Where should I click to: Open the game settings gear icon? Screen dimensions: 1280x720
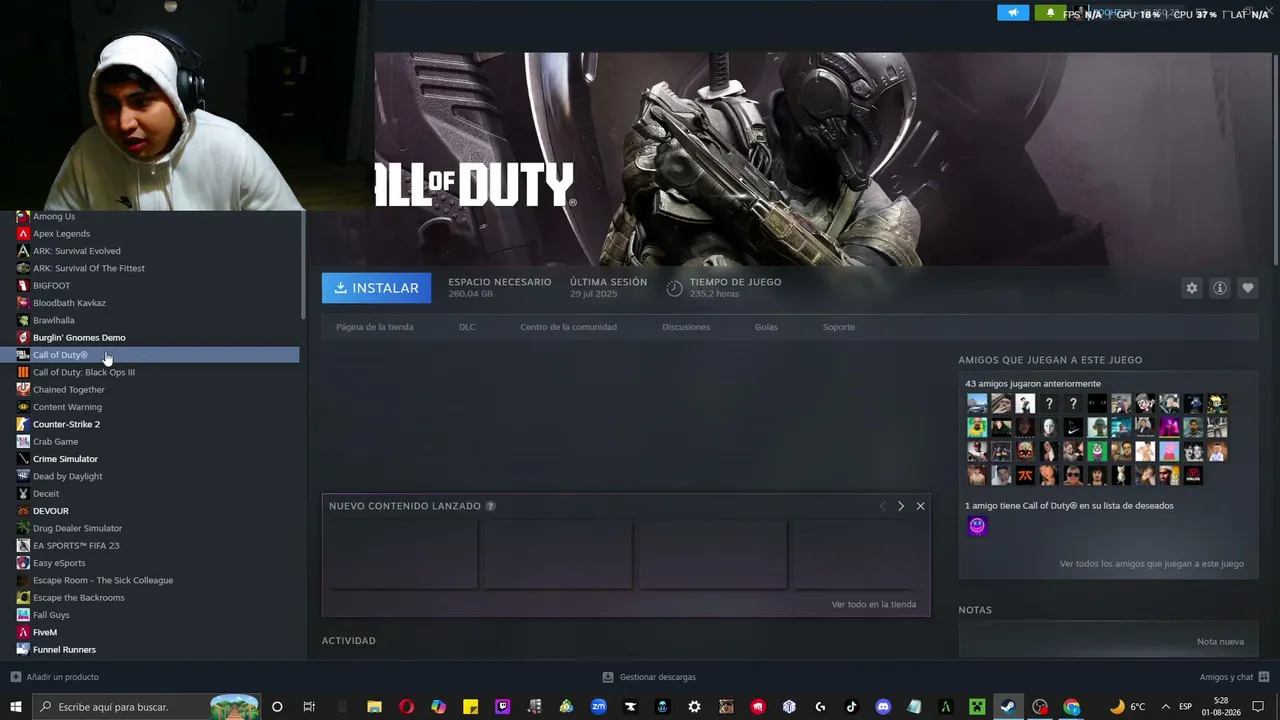[1191, 288]
